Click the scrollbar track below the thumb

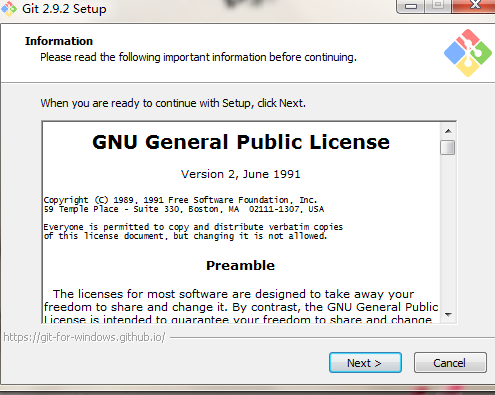[448, 231]
